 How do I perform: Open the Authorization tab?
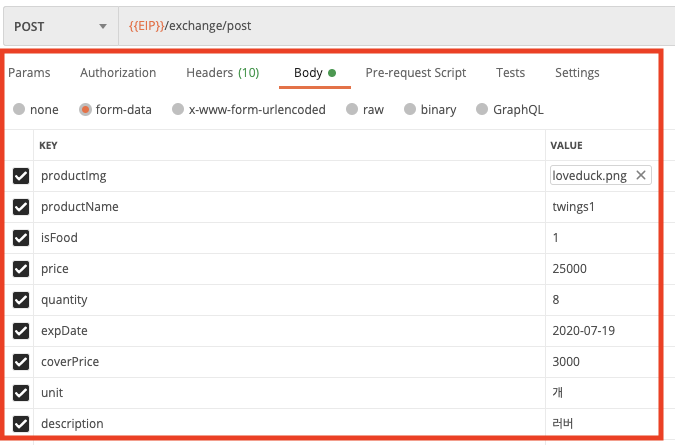tap(118, 73)
